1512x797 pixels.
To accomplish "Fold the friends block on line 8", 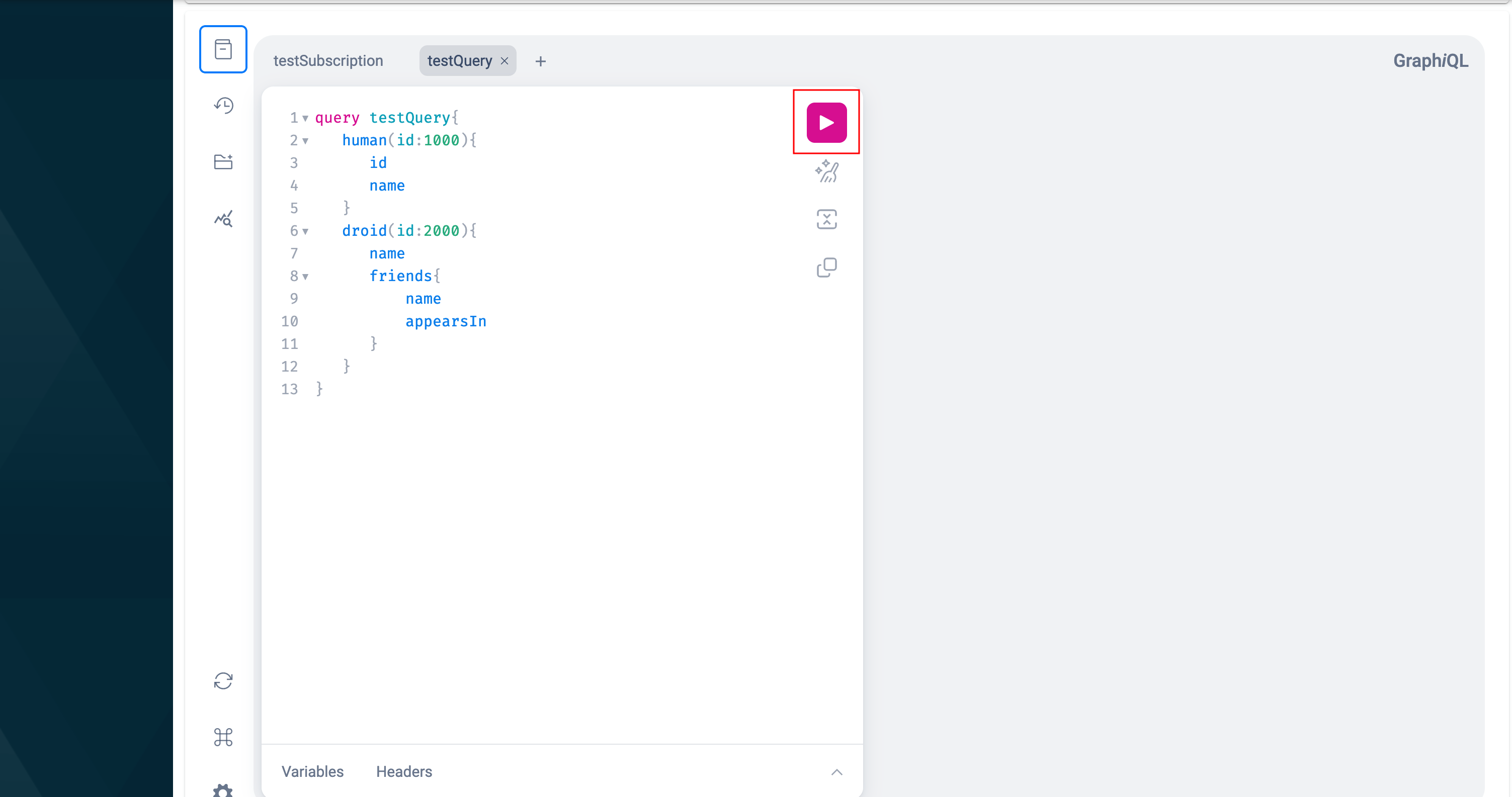I will 305,277.
